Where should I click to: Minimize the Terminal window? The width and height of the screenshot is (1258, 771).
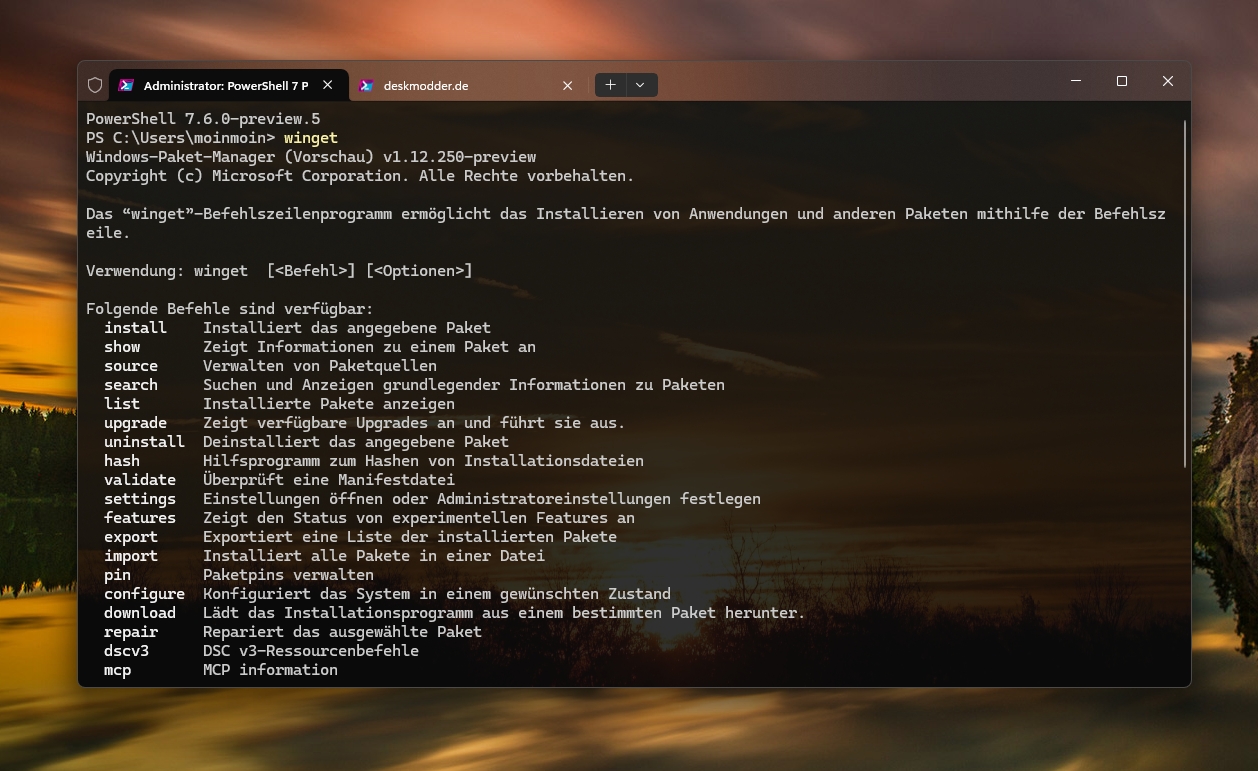[1076, 81]
